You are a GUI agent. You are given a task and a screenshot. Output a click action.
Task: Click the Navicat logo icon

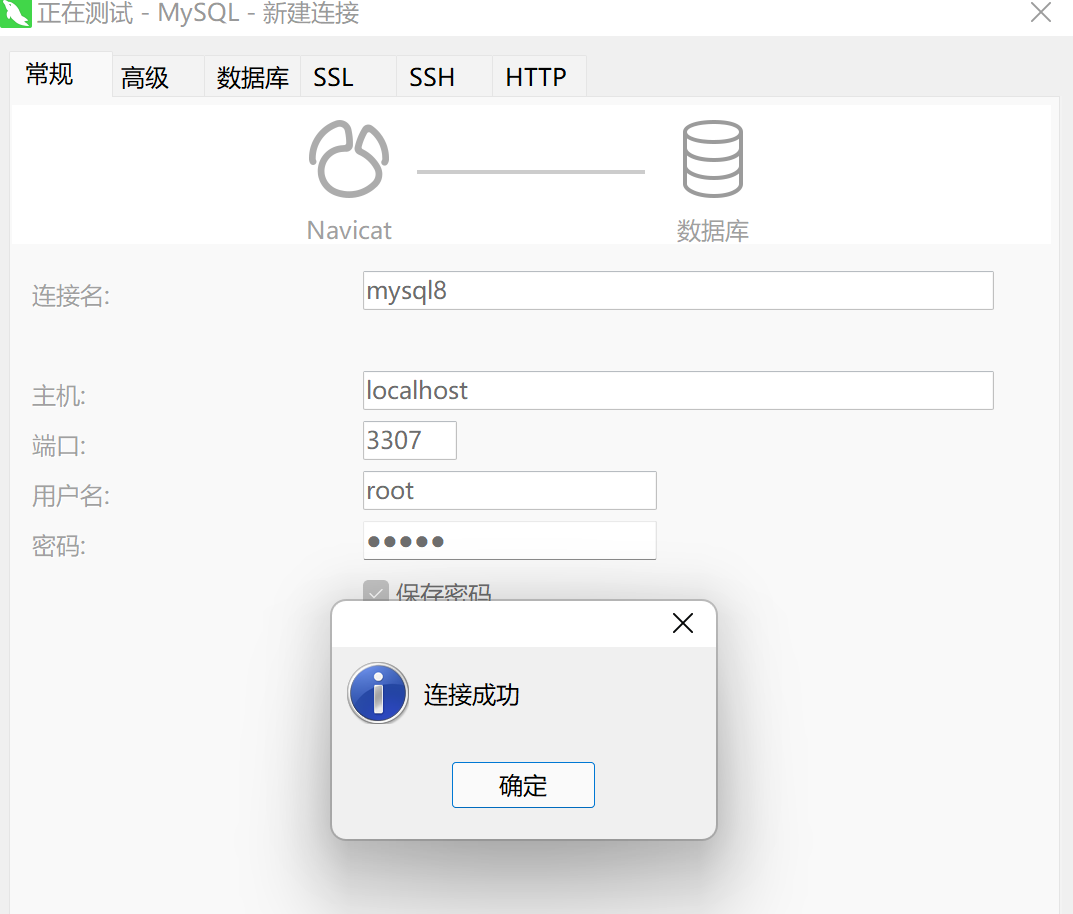[x=349, y=159]
